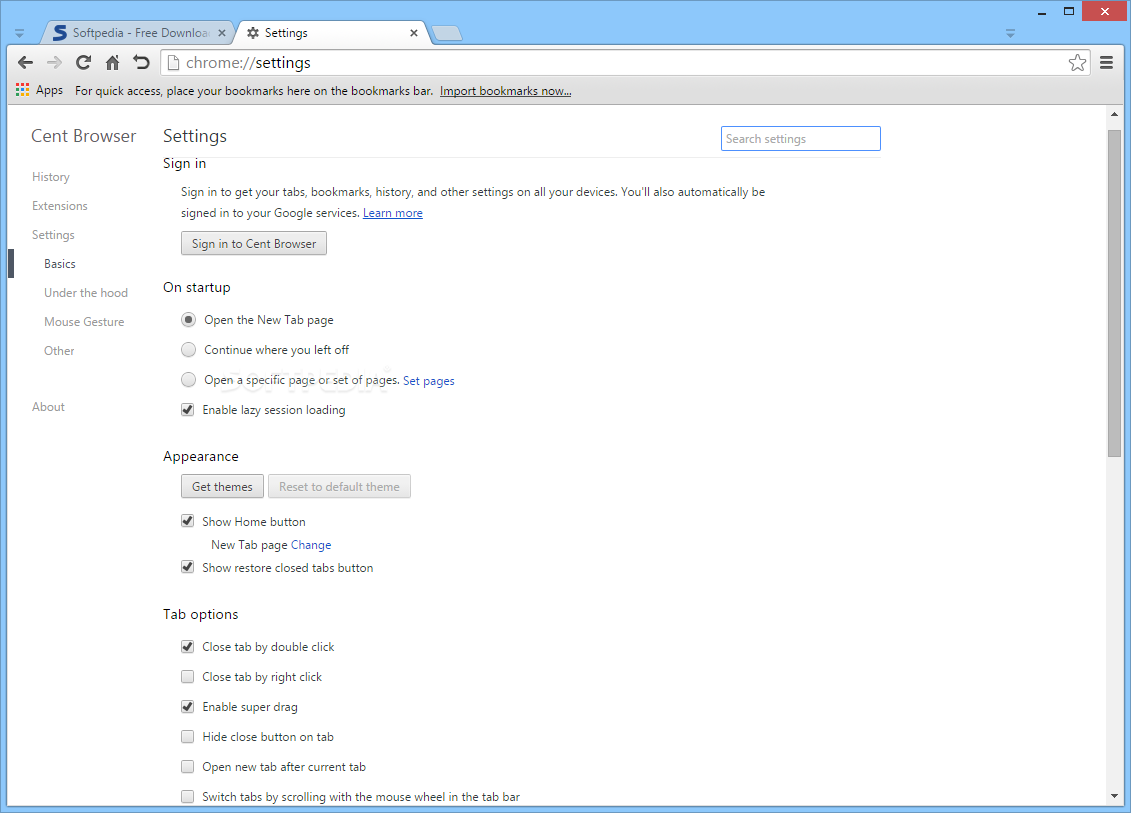This screenshot has height=813, width=1131.
Task: Go back using the back arrow
Action: 25,63
